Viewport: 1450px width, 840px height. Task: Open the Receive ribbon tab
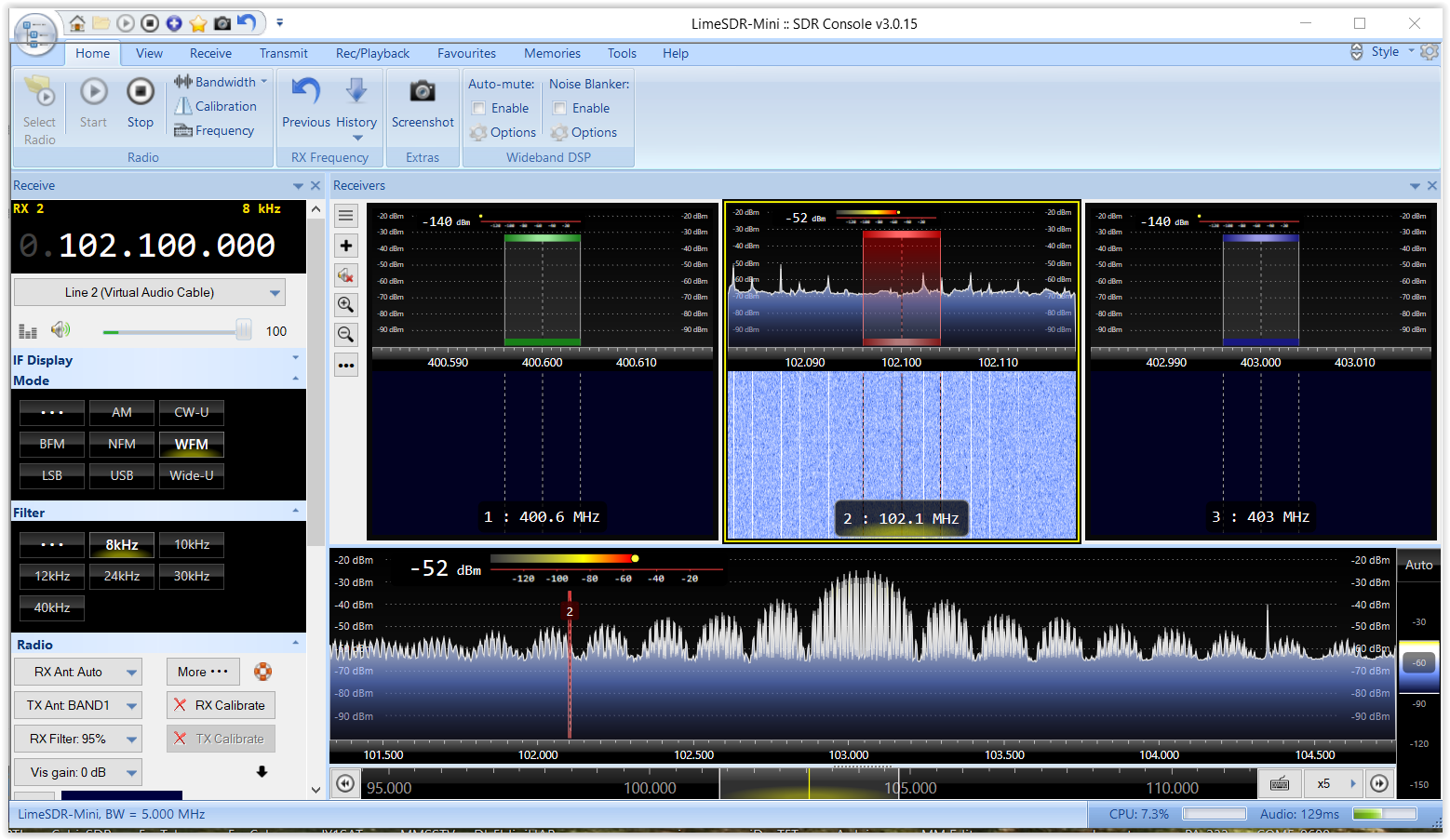pos(210,53)
